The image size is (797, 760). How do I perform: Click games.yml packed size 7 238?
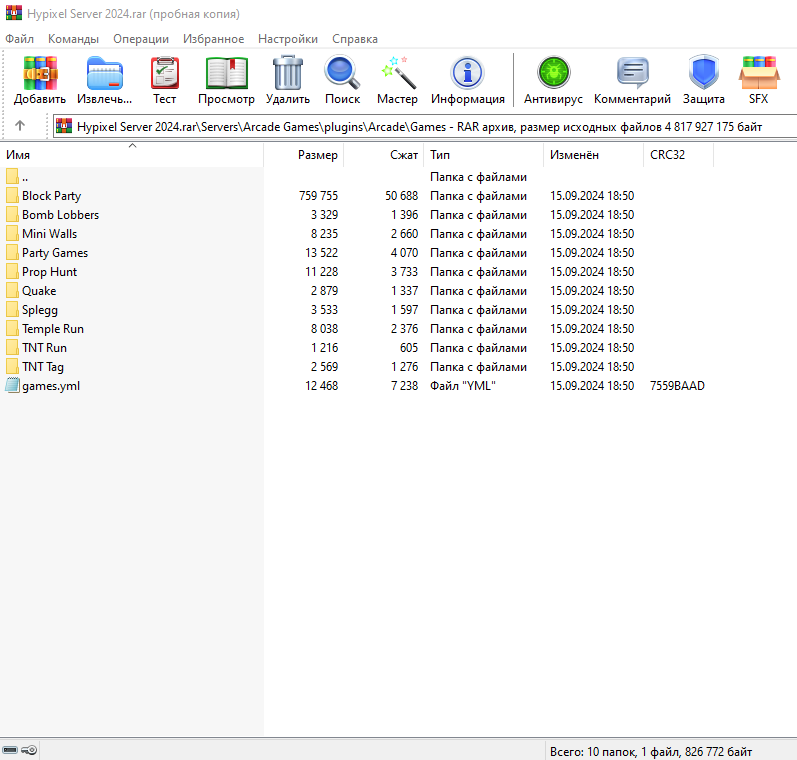[405, 386]
